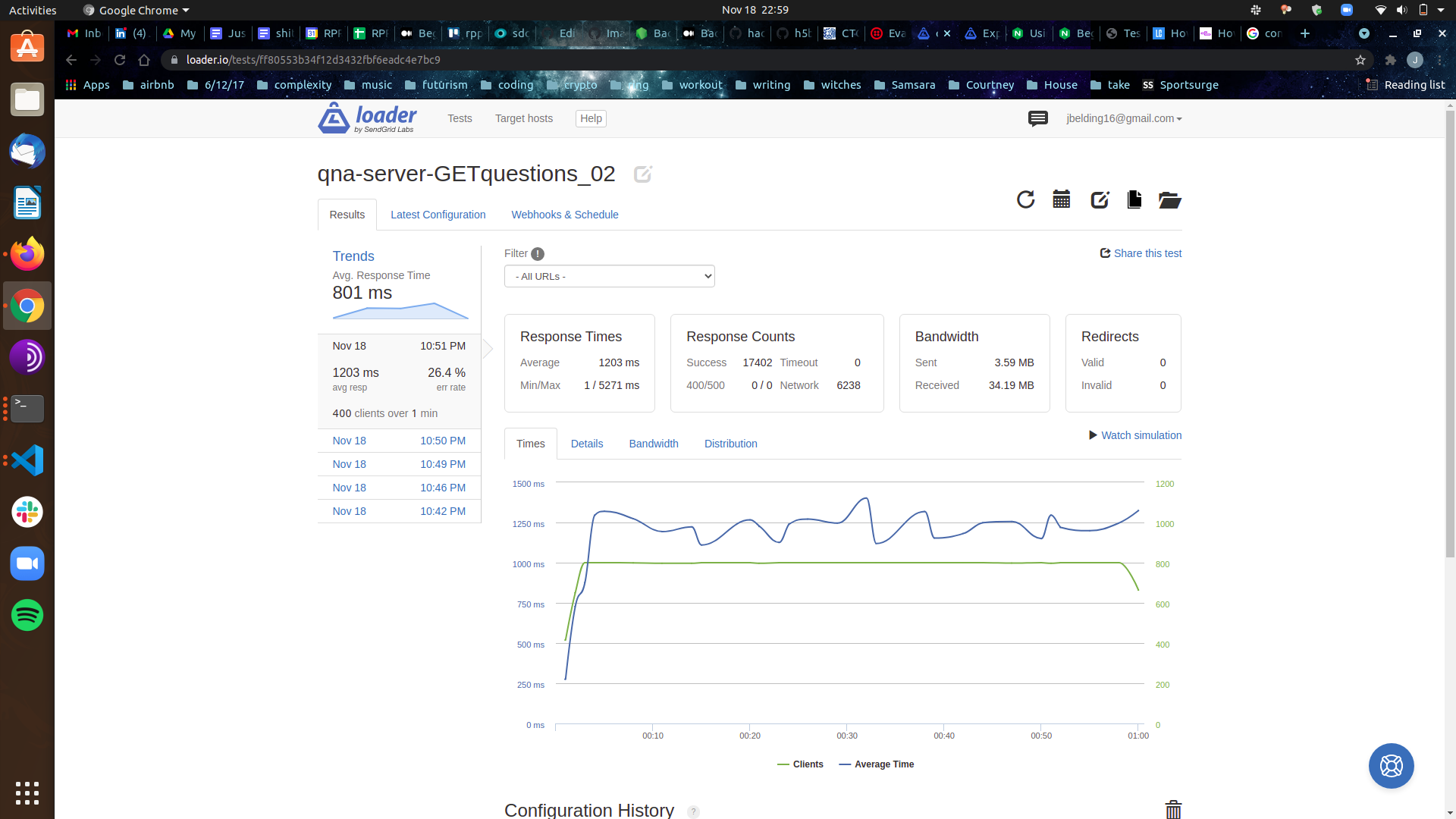1456x819 pixels.
Task: Open the All URLs filter dropdown
Action: click(609, 276)
